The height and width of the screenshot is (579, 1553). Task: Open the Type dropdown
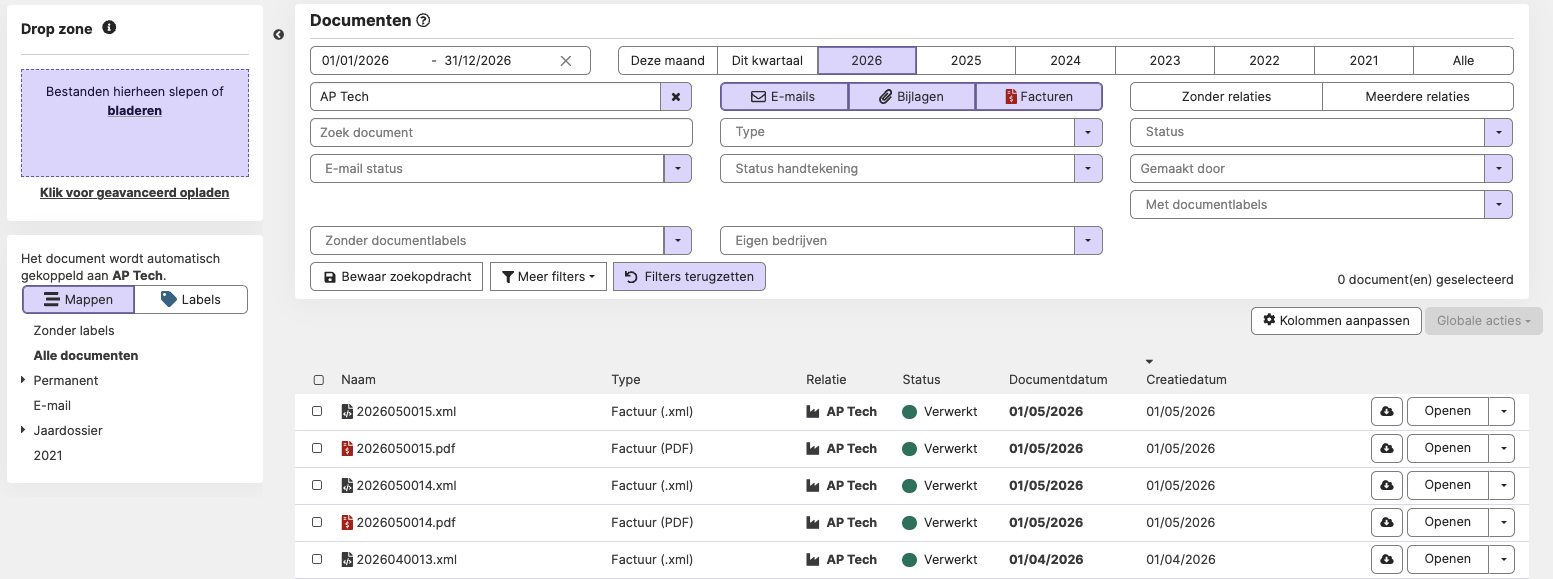pyautogui.click(x=1088, y=132)
